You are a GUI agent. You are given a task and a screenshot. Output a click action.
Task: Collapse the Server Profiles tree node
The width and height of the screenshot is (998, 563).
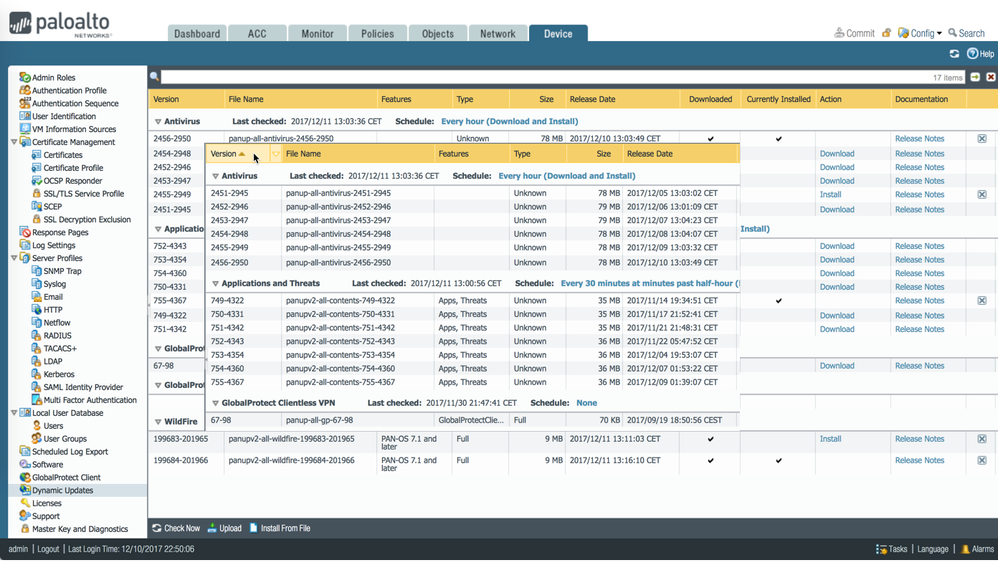[14, 258]
